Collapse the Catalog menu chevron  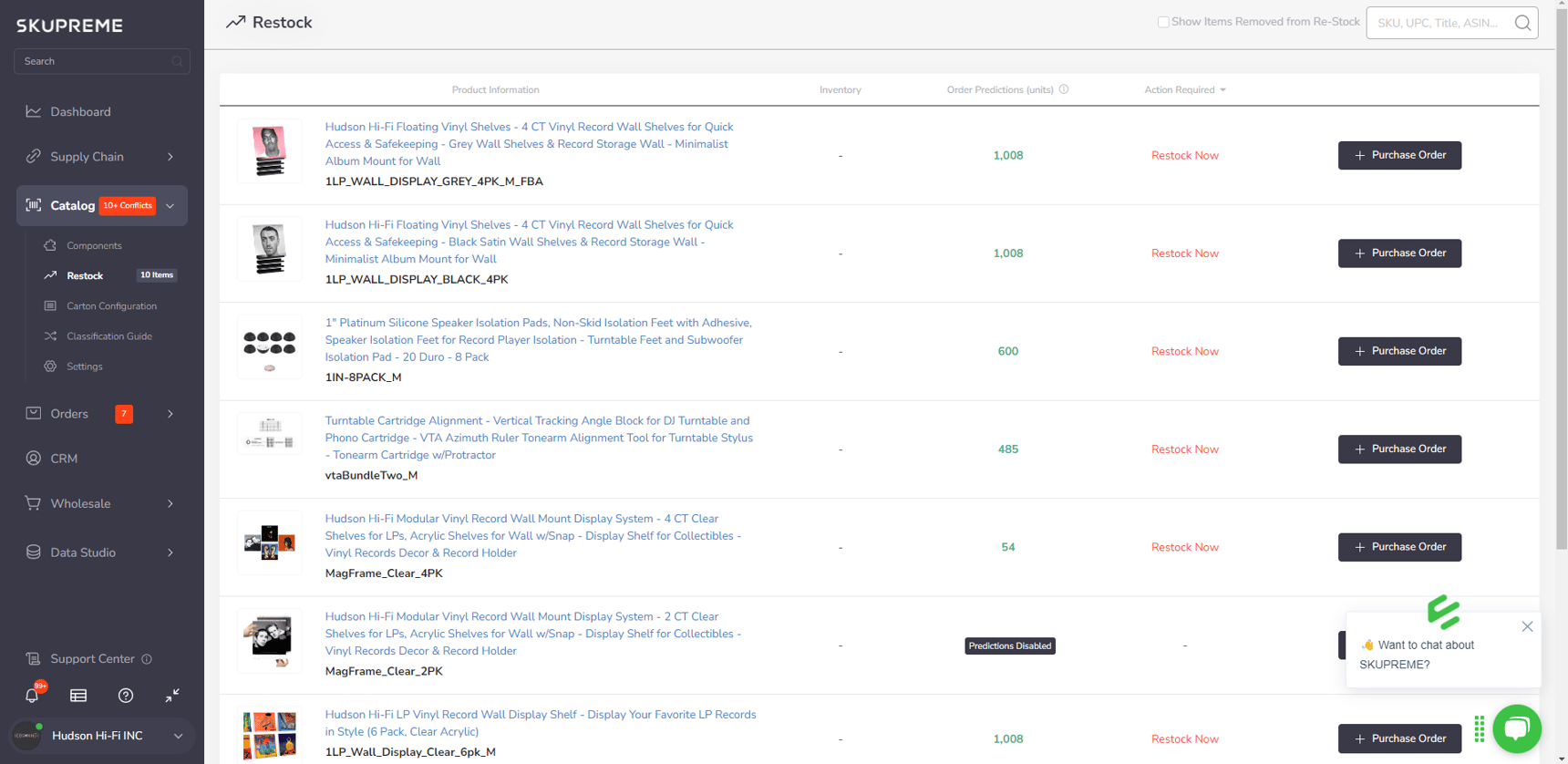click(170, 206)
